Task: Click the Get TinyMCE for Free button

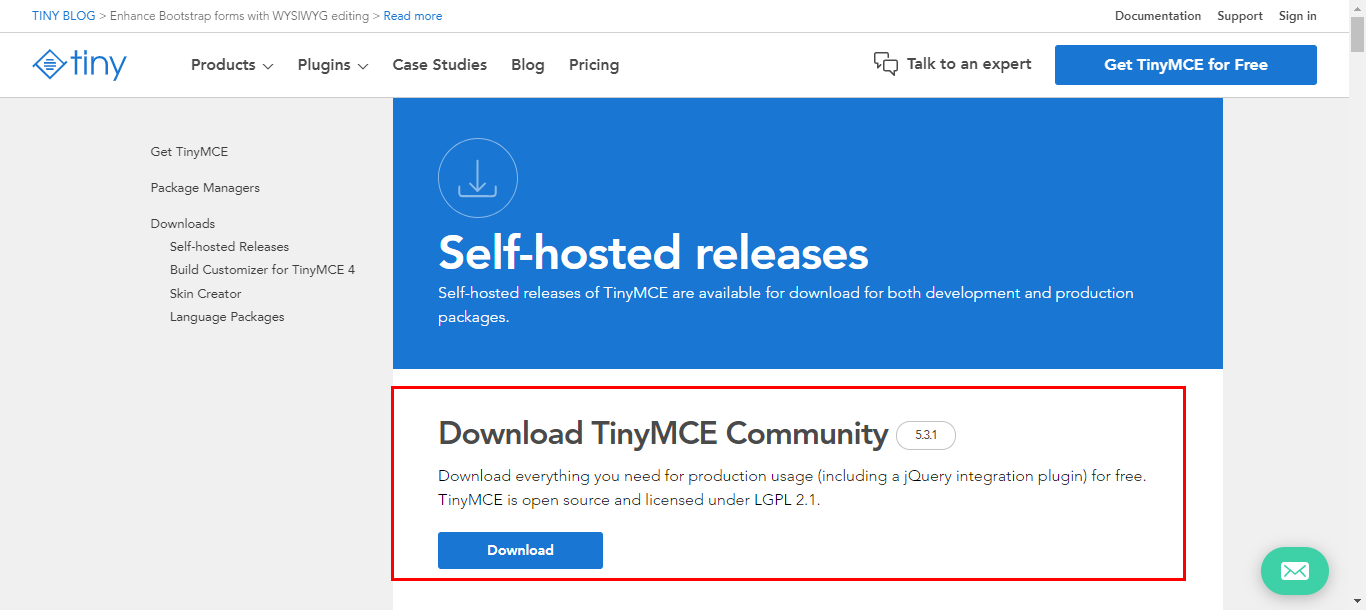Action: coord(1185,64)
